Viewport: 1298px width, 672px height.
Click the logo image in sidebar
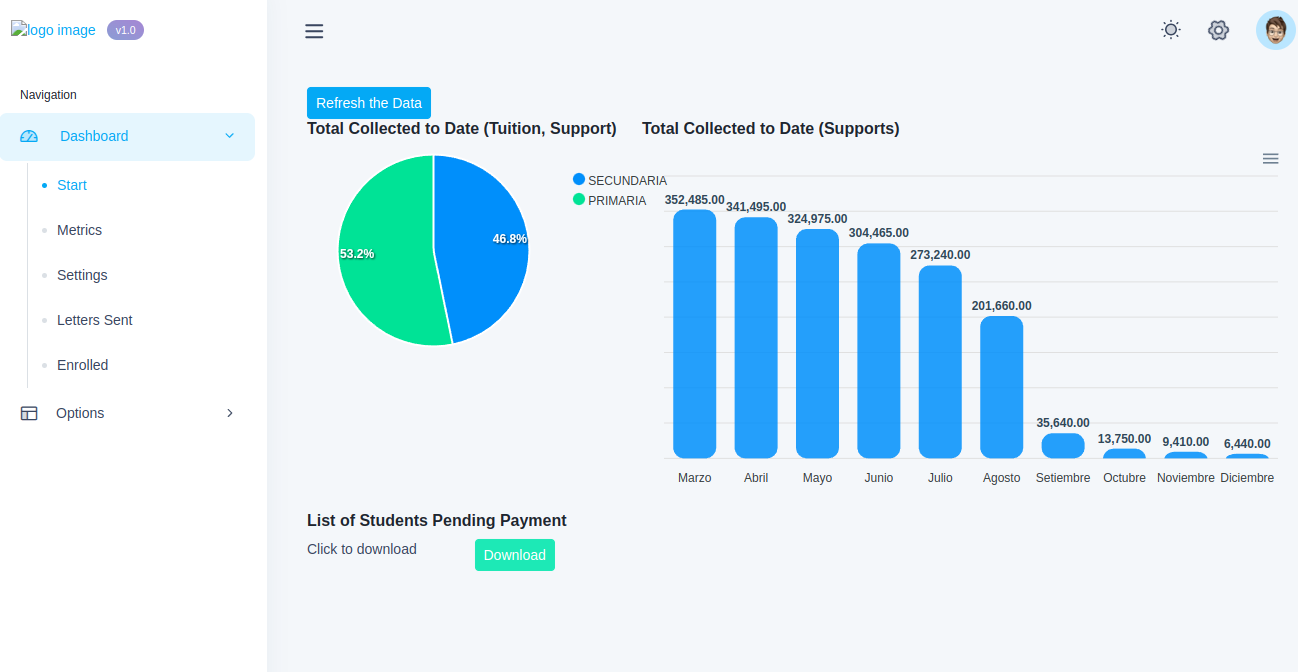tap(53, 30)
